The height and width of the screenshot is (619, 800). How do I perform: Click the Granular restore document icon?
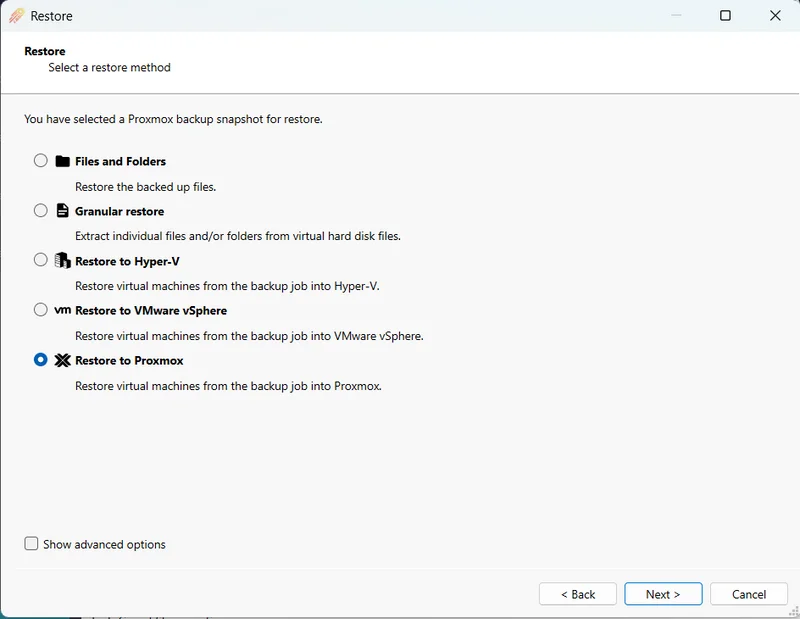[x=62, y=211]
